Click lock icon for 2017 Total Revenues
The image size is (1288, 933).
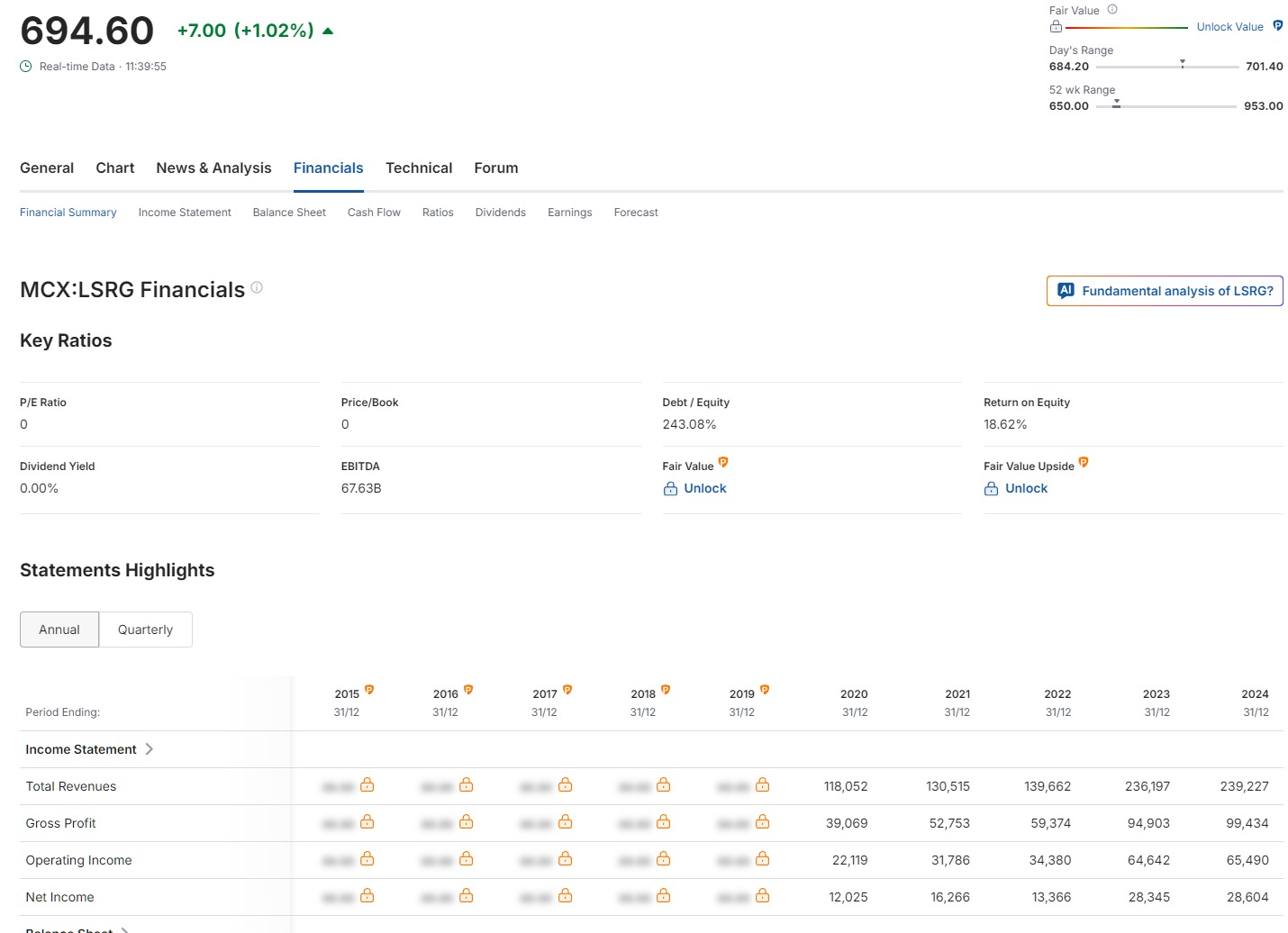point(566,784)
